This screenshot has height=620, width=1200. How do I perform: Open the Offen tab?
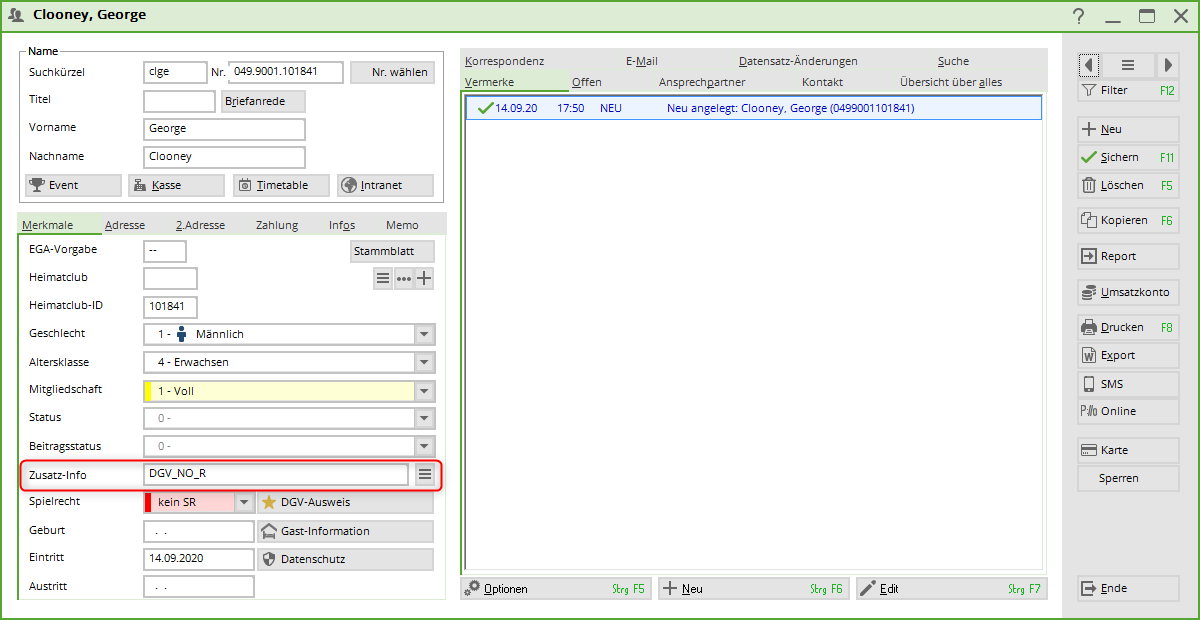point(587,82)
